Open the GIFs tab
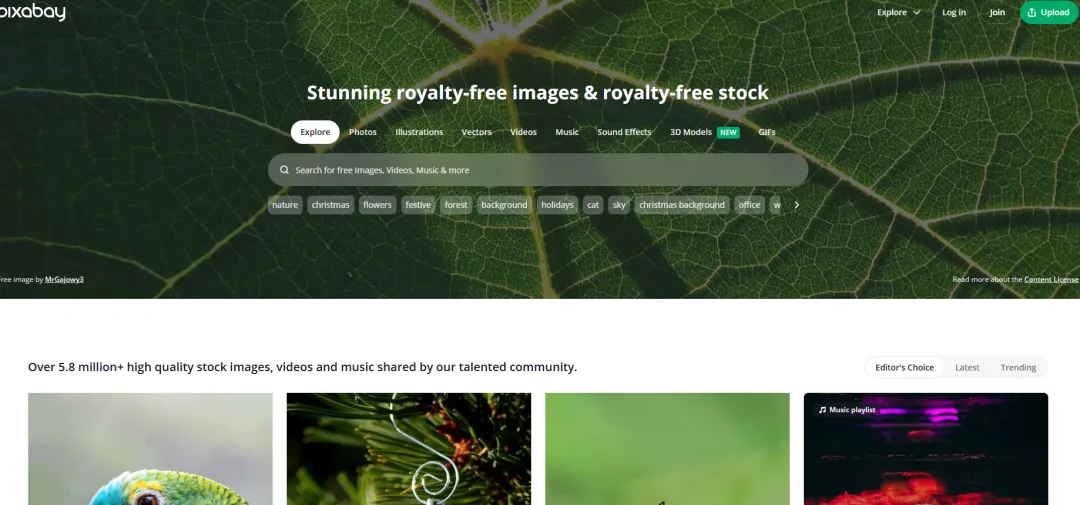Screen dimensions: 1080x505 tap(767, 132)
